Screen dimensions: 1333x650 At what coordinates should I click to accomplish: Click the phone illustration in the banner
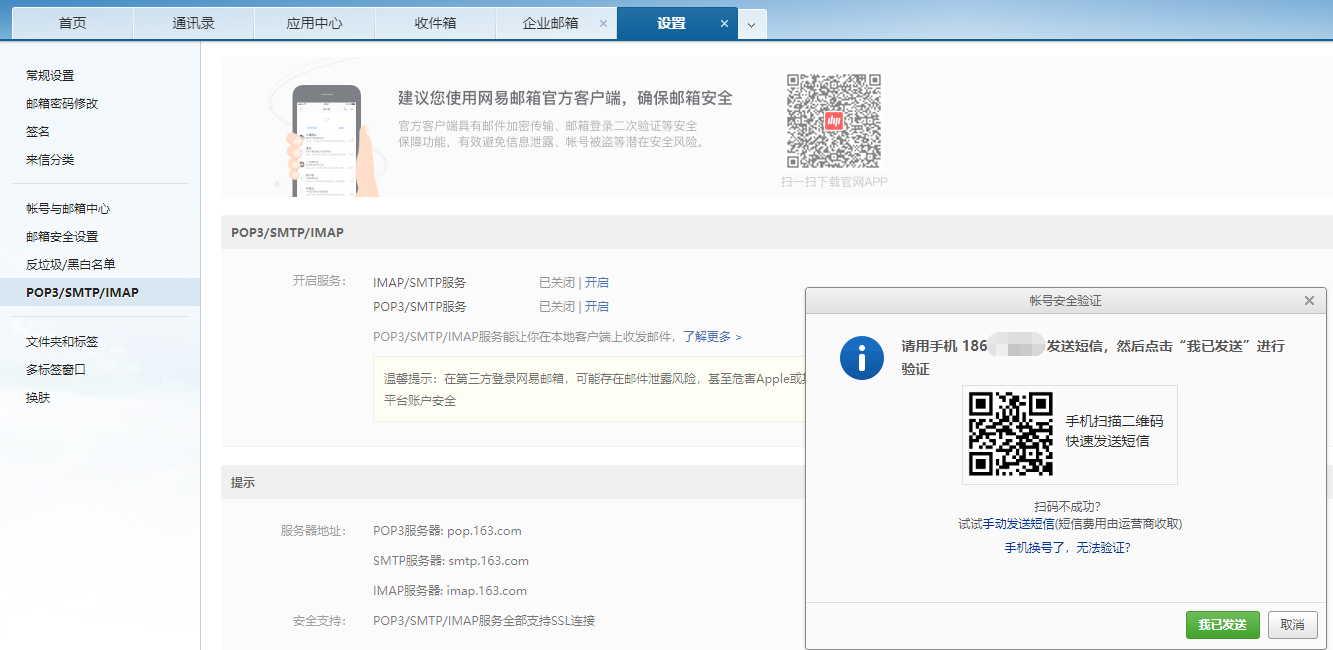click(x=325, y=140)
